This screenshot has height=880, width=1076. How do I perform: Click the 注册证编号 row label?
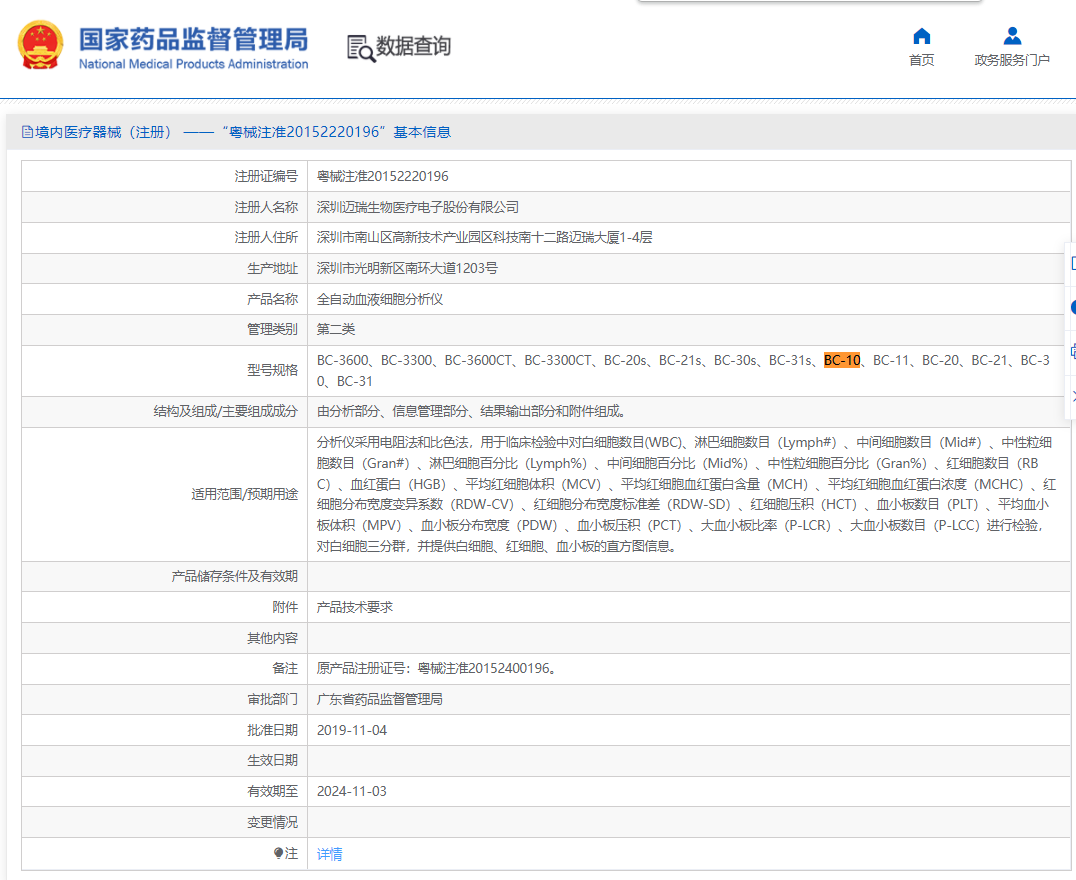click(266, 176)
